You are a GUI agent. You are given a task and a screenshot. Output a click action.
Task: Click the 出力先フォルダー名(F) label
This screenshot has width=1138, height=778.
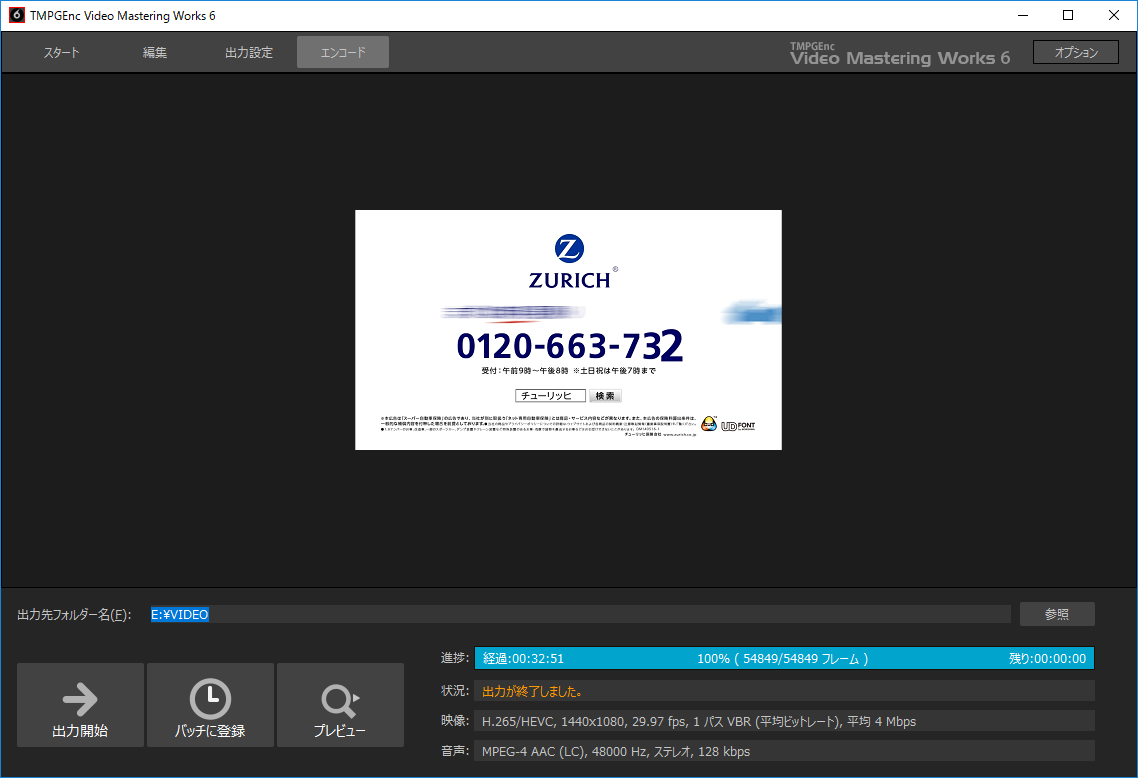(74, 615)
